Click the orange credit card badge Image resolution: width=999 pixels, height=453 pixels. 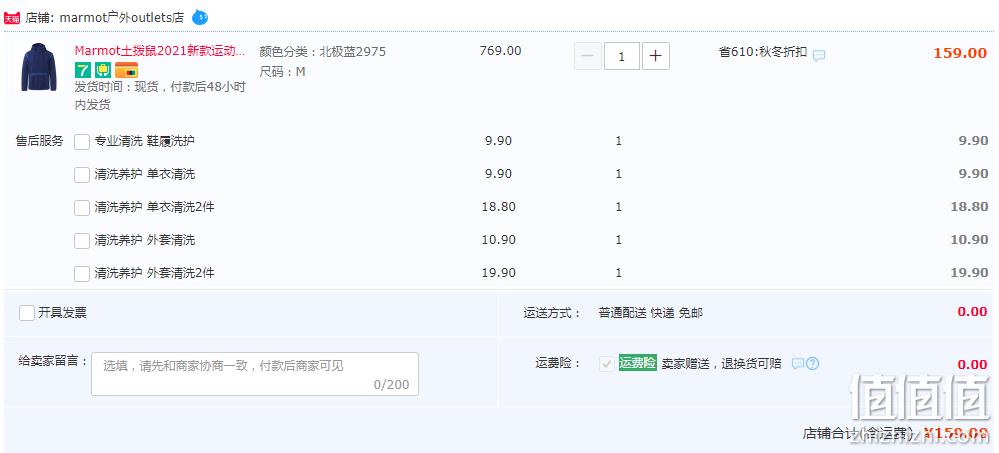pyautogui.click(x=126, y=70)
